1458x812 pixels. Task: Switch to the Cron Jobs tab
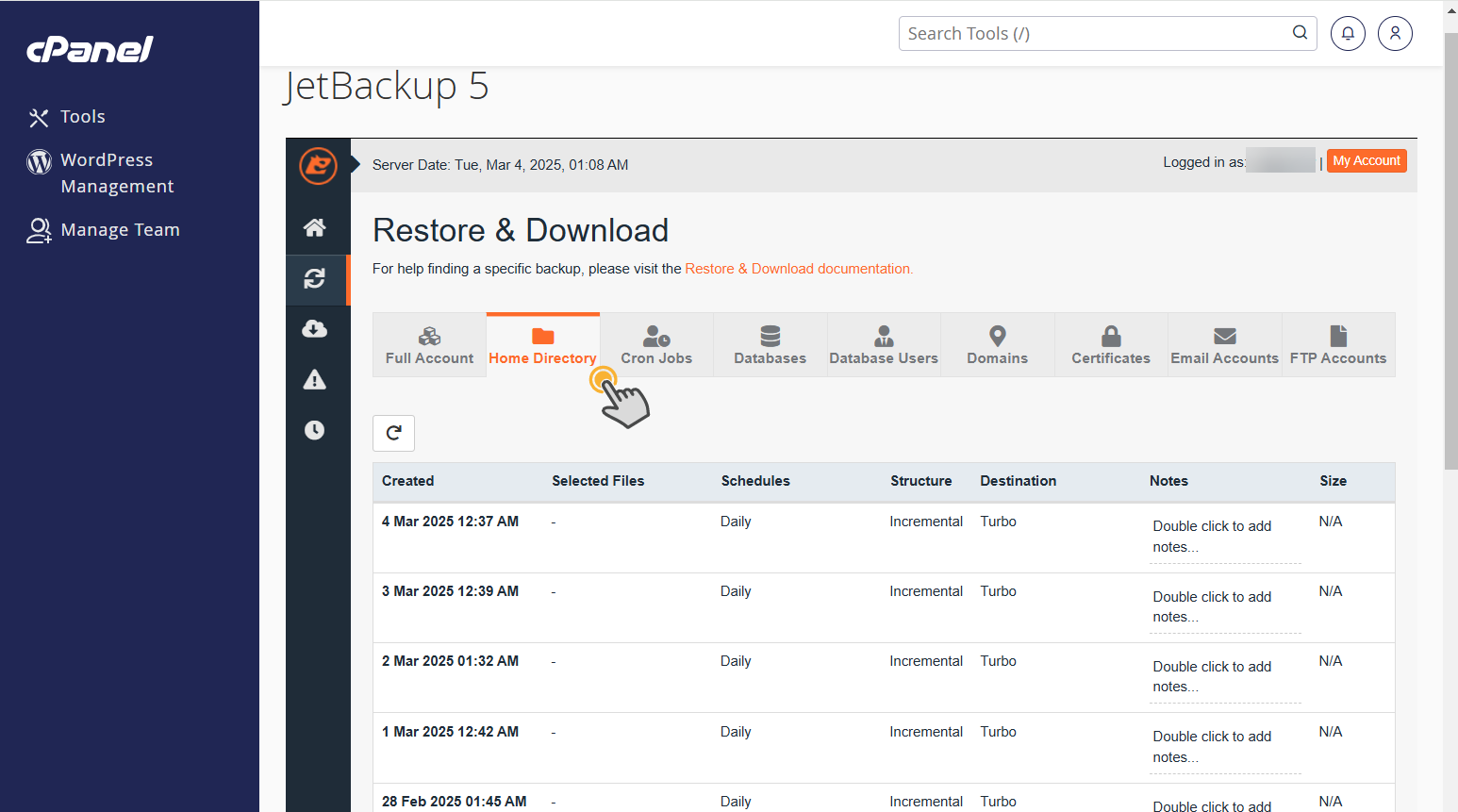click(656, 345)
